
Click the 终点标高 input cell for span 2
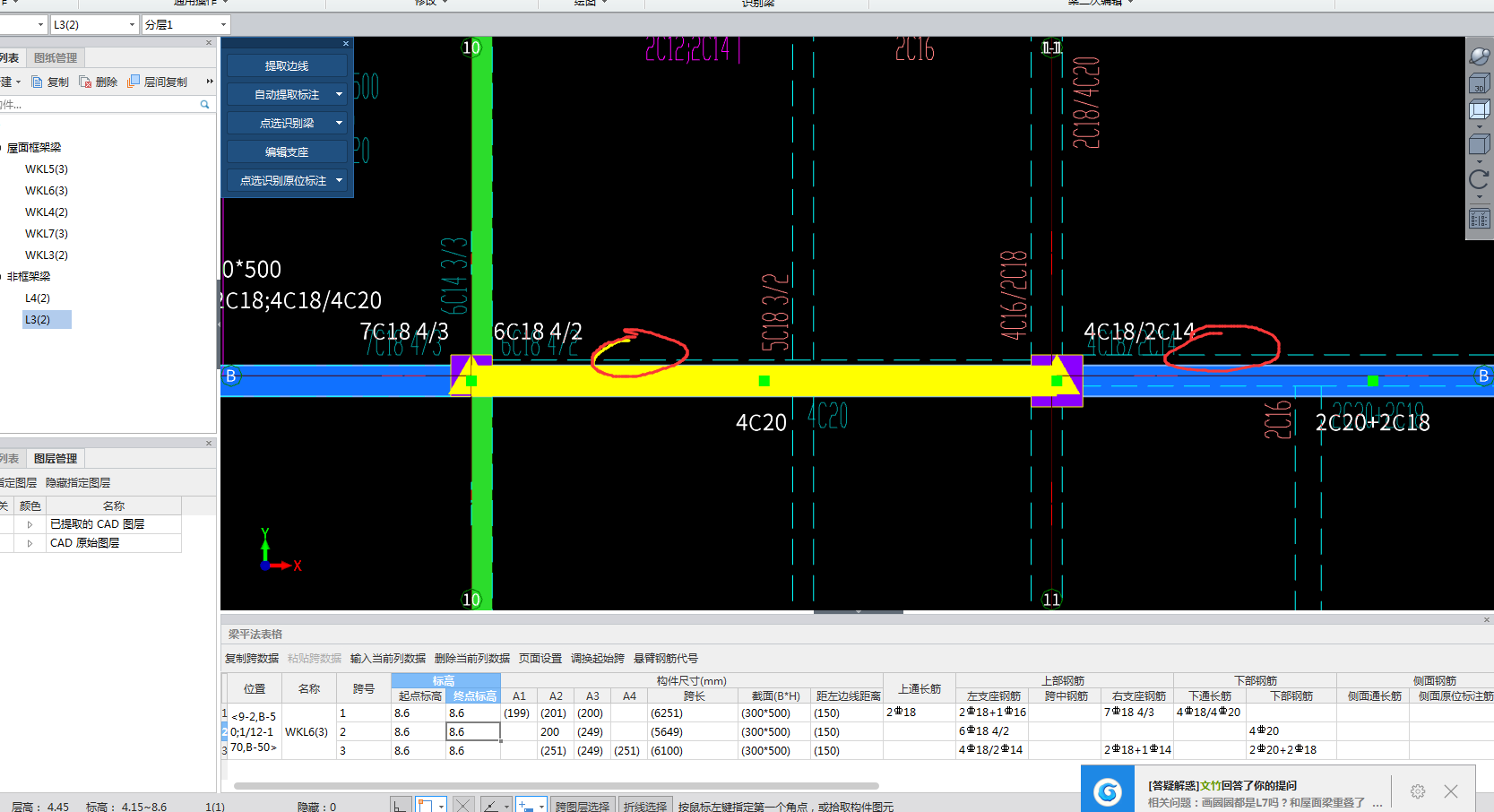(473, 731)
